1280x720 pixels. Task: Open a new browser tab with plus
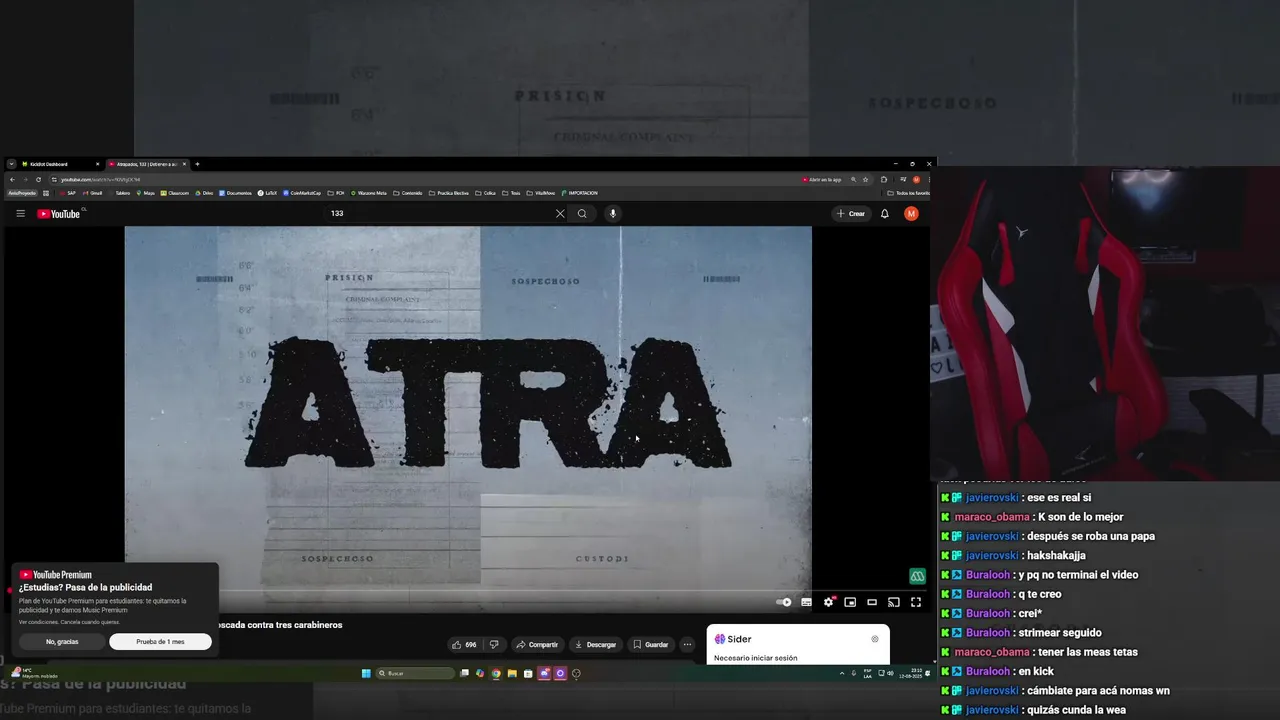pos(197,164)
